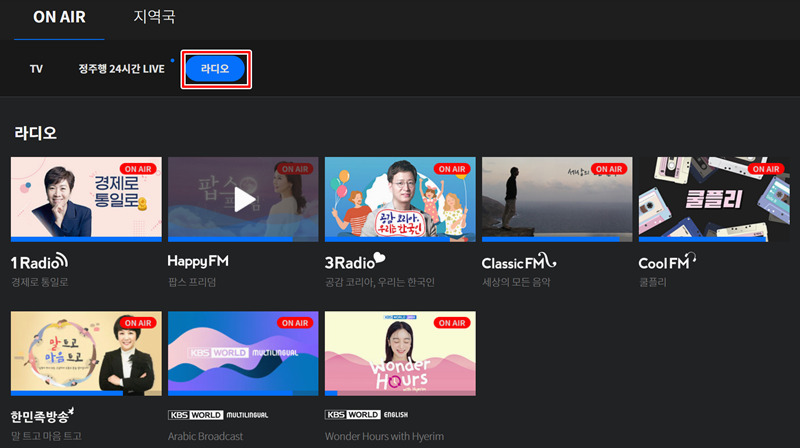Click the programme title 팝스 프리덤
Image resolution: width=800 pixels, height=448 pixels.
pyautogui.click(x=192, y=282)
